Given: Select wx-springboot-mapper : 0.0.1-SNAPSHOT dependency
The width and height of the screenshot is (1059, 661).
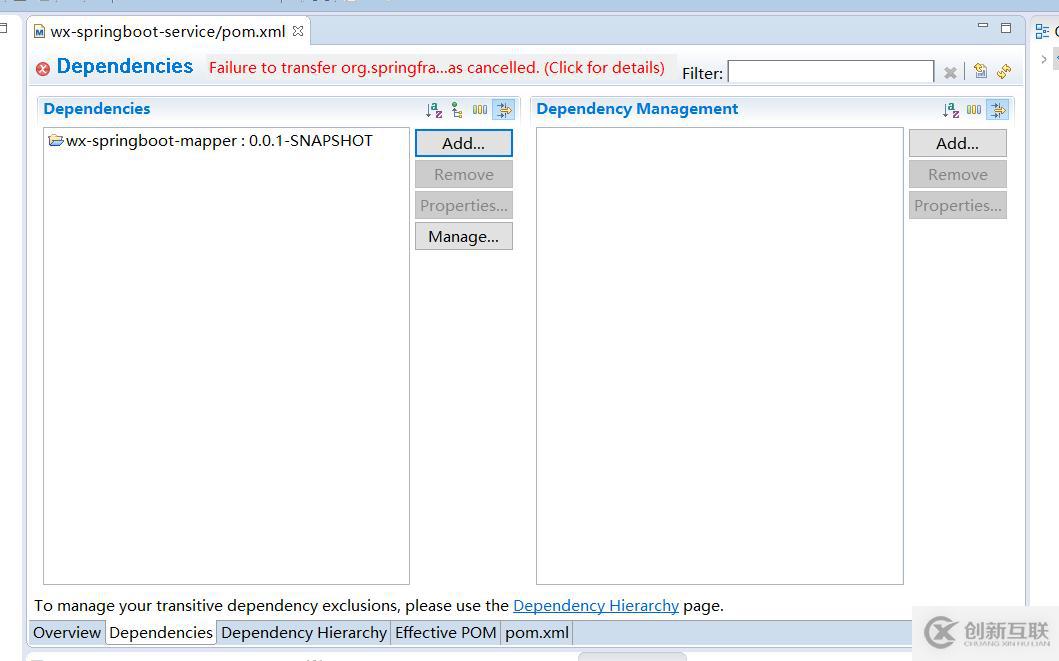Looking at the screenshot, I should (211, 140).
